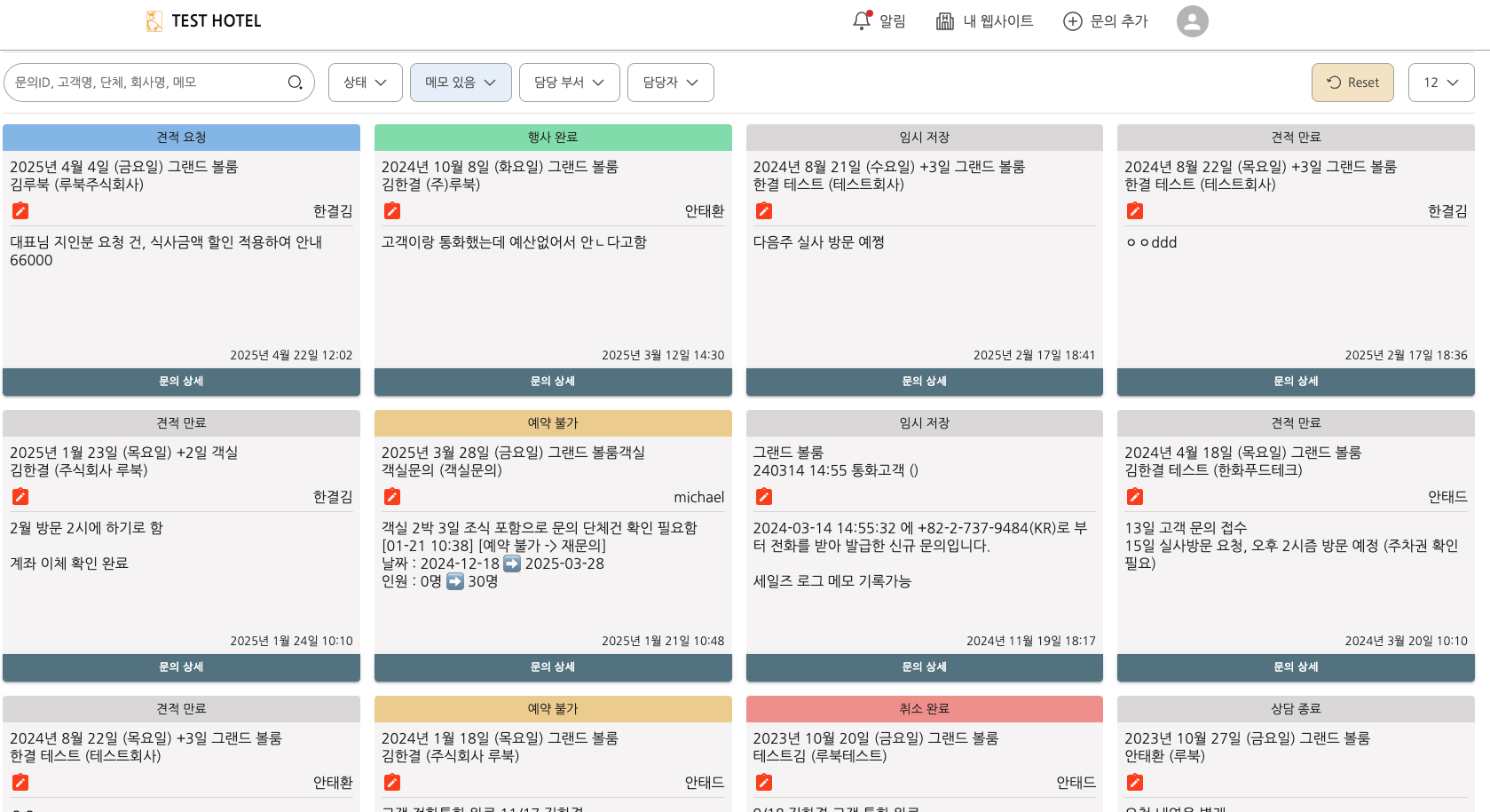Click the 행사 완료 status header

pos(553,138)
